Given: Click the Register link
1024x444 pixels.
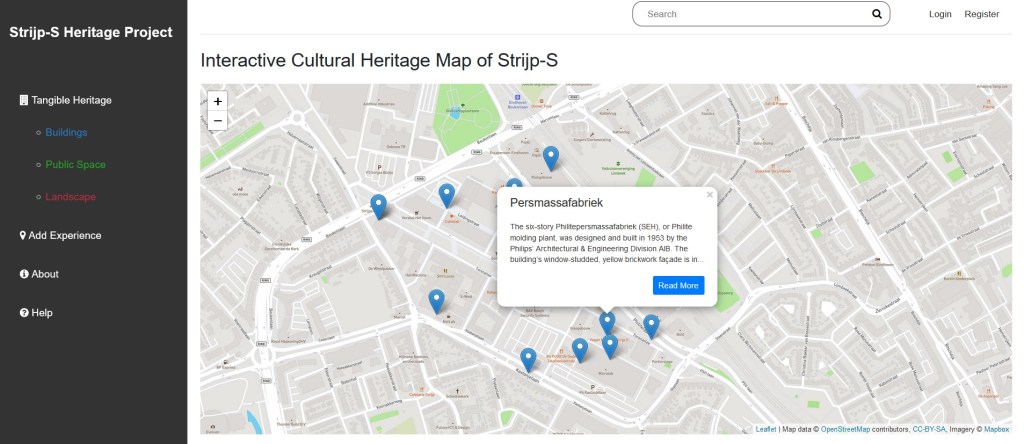Looking at the screenshot, I should click(x=981, y=14).
